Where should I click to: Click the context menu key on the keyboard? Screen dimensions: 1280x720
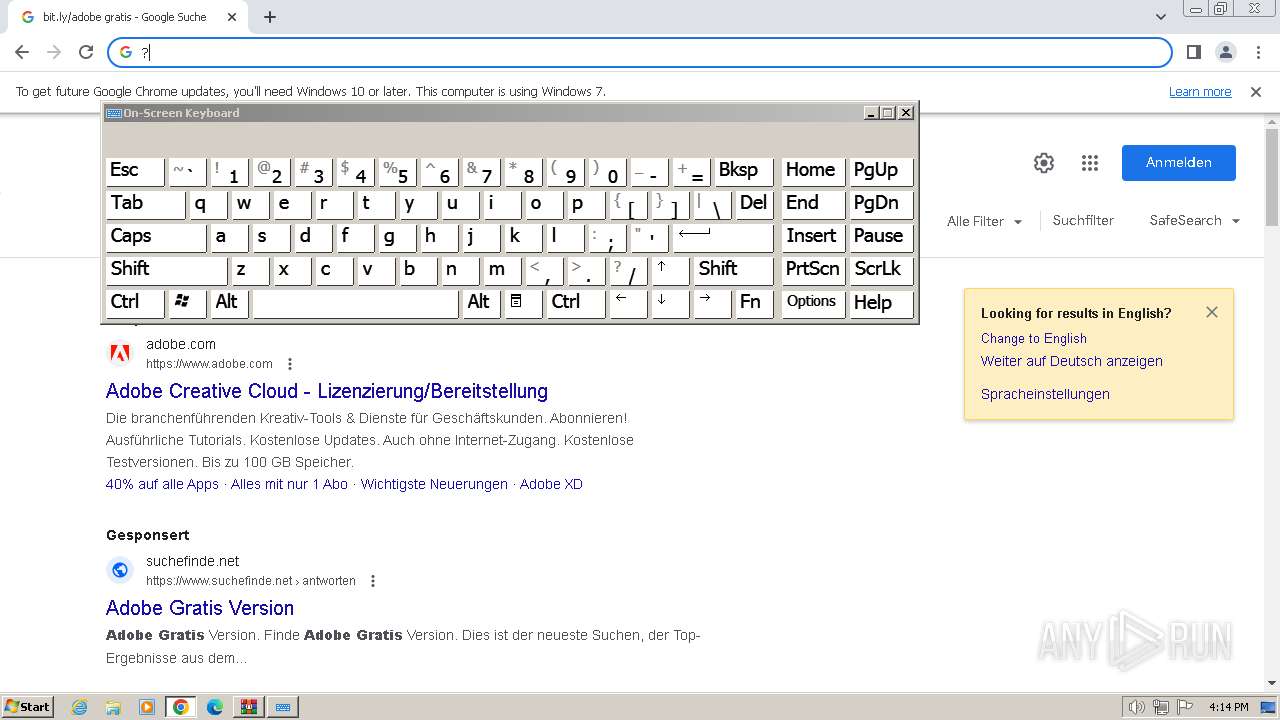pyautogui.click(x=523, y=303)
